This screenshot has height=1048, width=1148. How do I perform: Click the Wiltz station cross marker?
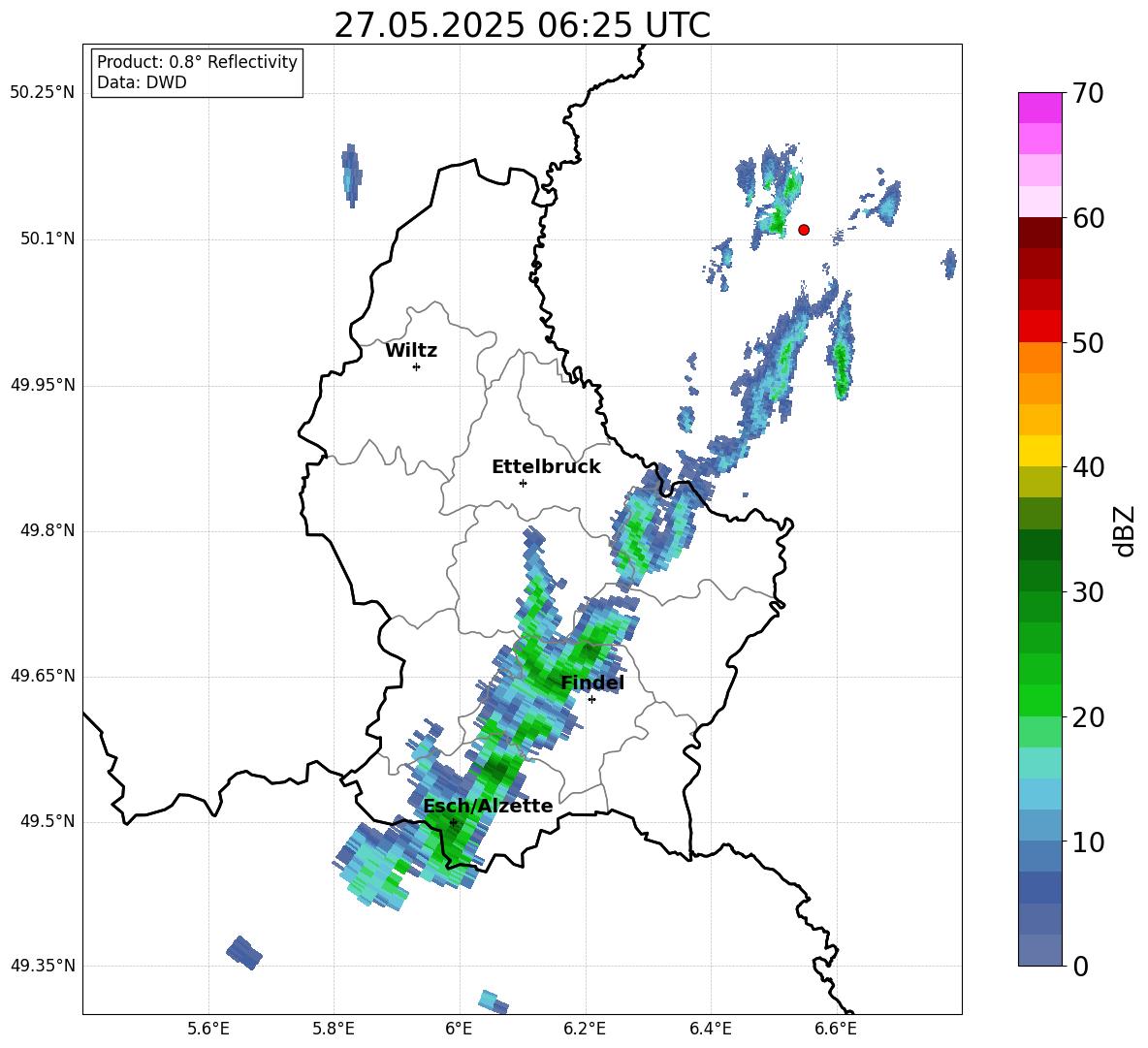point(417,366)
